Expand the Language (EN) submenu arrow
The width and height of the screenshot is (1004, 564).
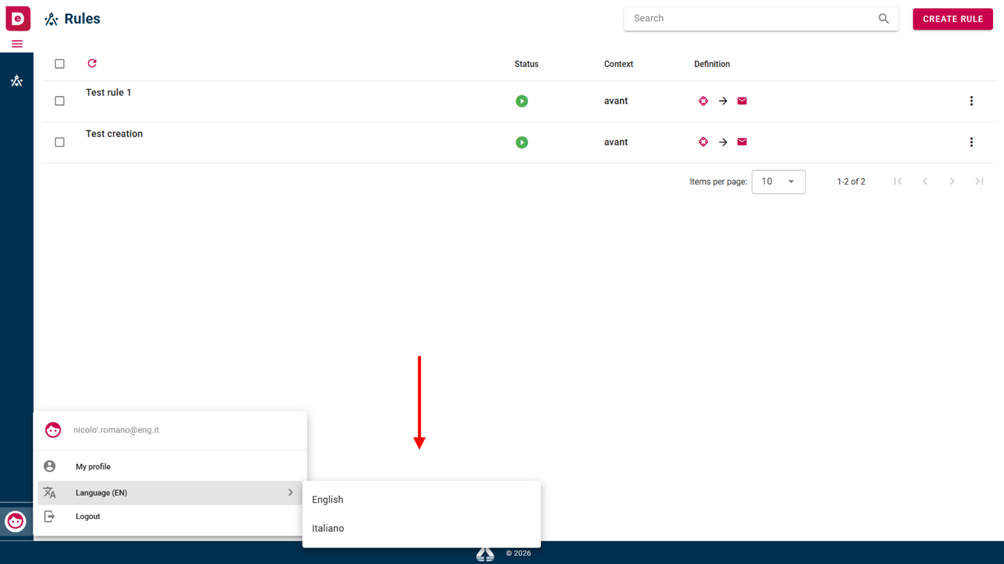click(290, 493)
